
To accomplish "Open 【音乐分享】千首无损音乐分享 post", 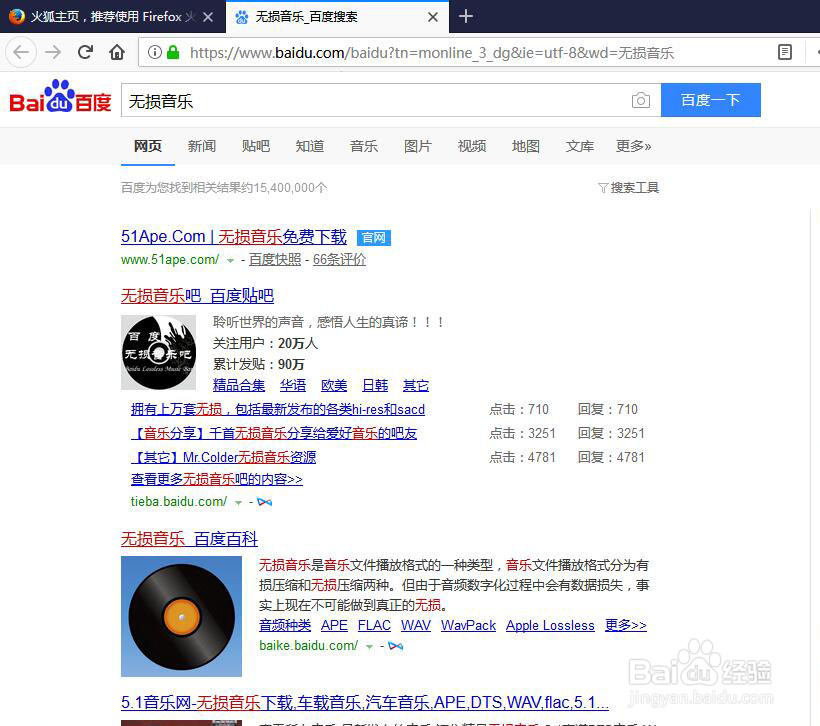I will click(x=274, y=434).
